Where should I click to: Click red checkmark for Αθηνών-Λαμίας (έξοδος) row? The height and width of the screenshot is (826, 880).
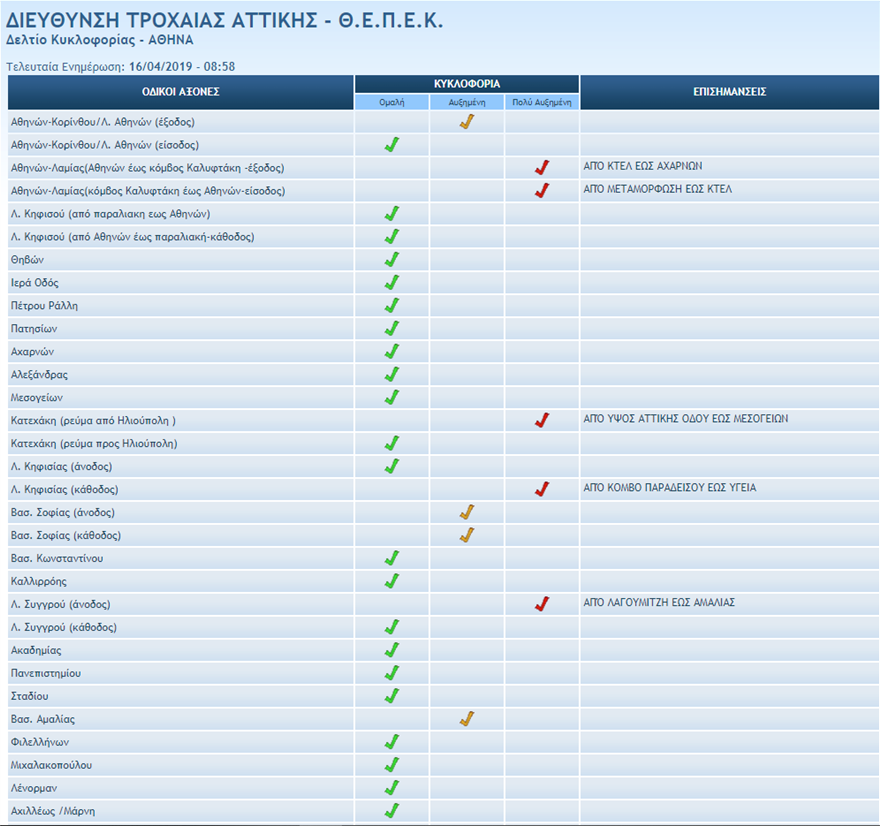[x=542, y=168]
